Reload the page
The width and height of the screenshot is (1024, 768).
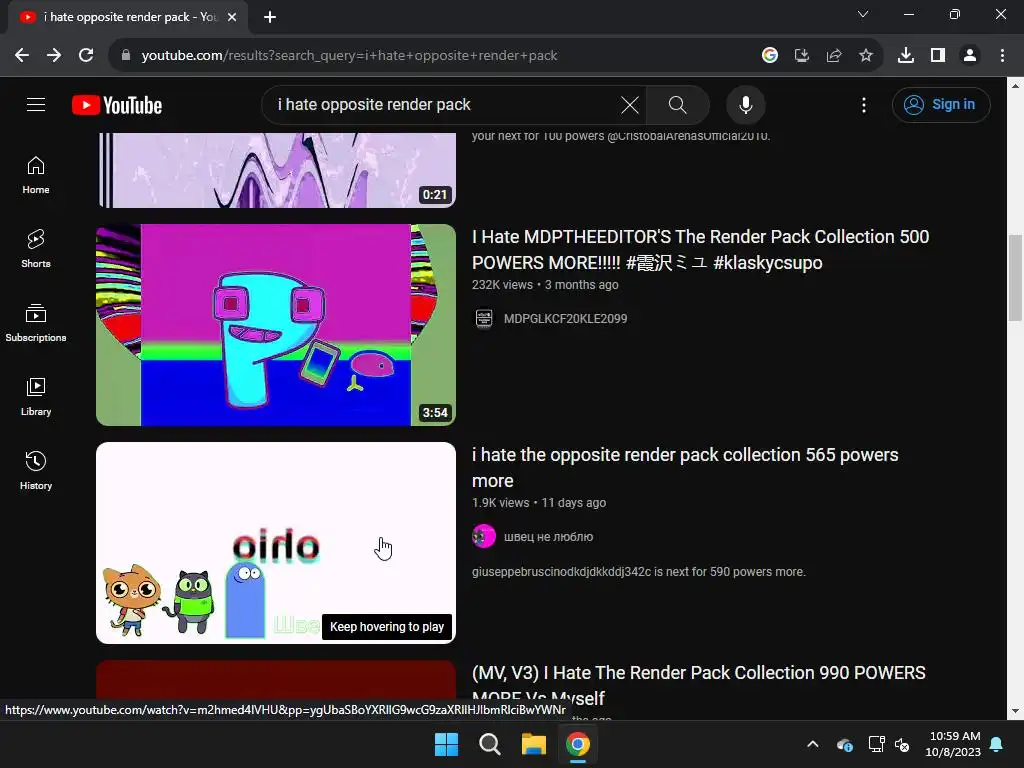[86, 56]
